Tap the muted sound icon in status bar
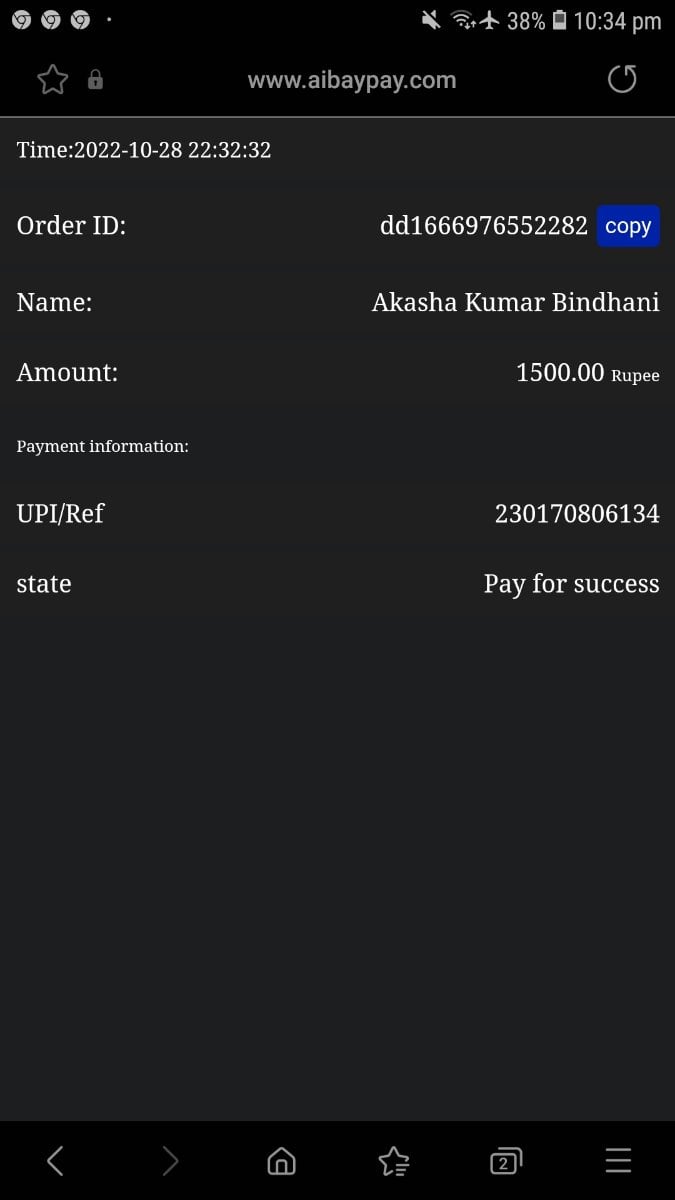Viewport: 675px width, 1200px height. (x=432, y=20)
